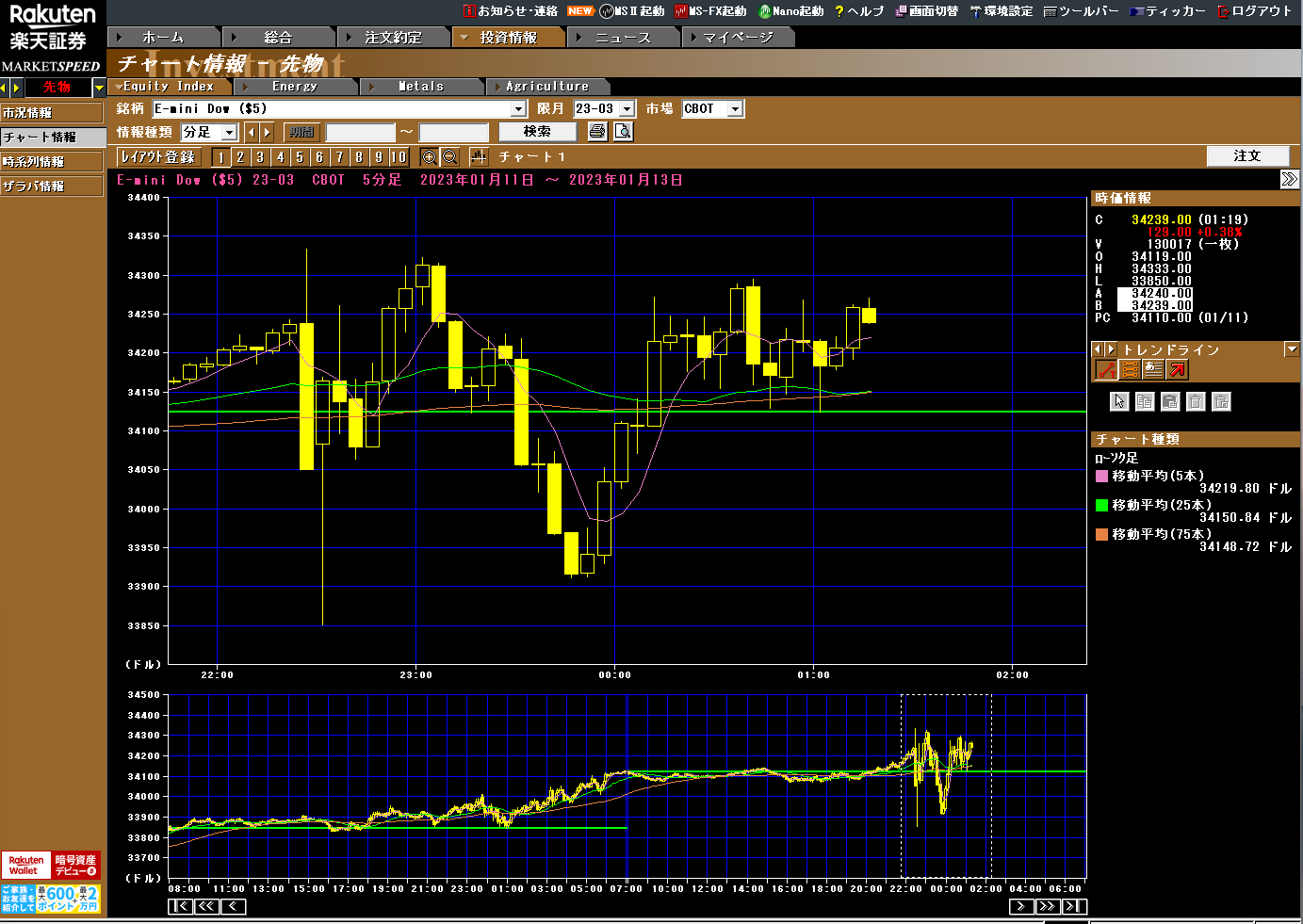The height and width of the screenshot is (924, 1303).
Task: Open the ニュース tab
Action: coord(623,38)
